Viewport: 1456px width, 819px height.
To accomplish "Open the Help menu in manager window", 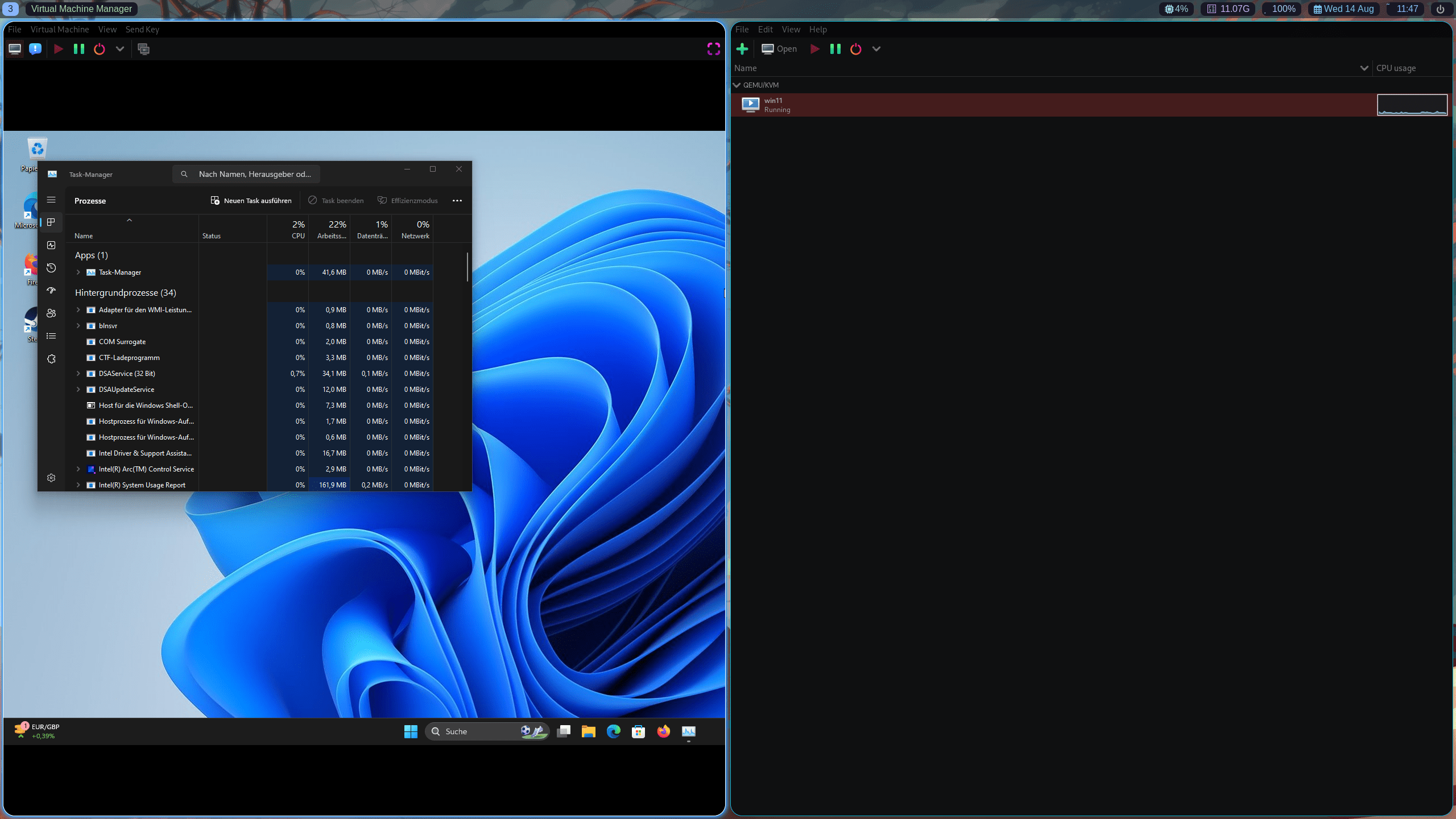I will pyautogui.click(x=818, y=30).
